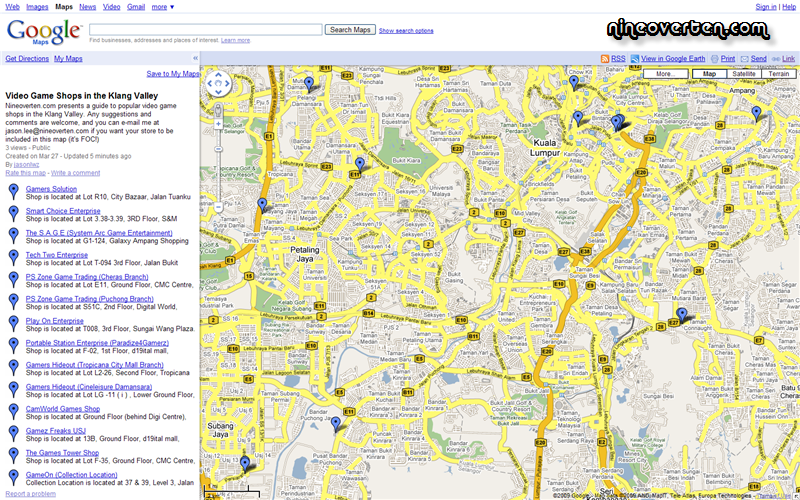
Task: Click the marker icon beside CamWorld Games Shop
Action: coord(14,412)
